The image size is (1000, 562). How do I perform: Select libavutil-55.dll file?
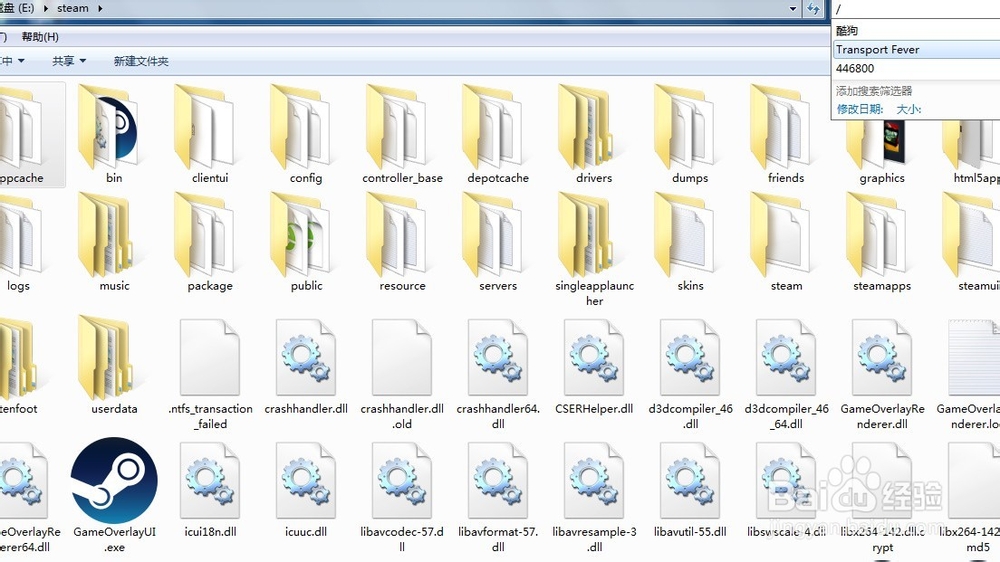tap(690, 490)
